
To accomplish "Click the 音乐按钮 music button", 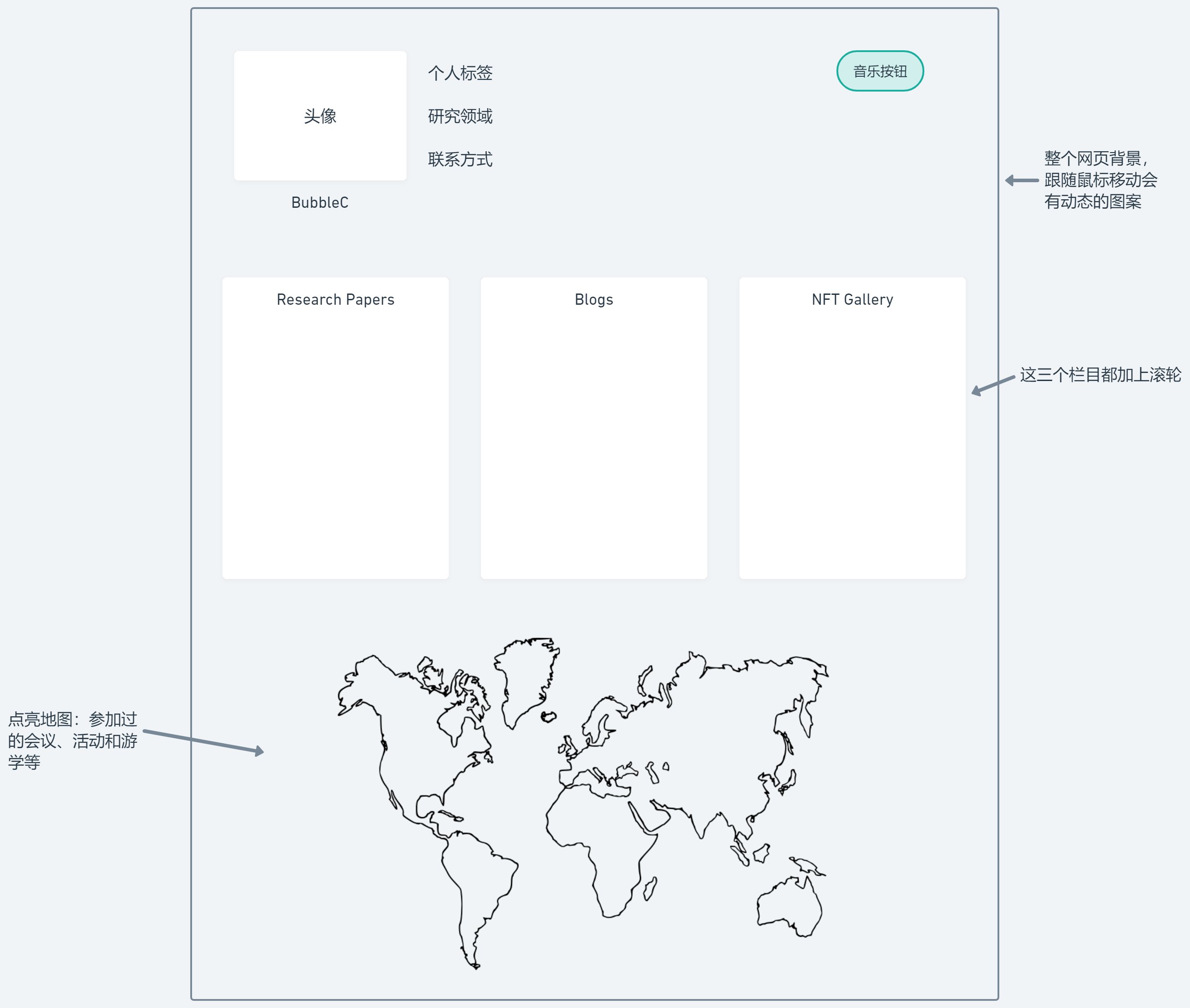I will (880, 71).
